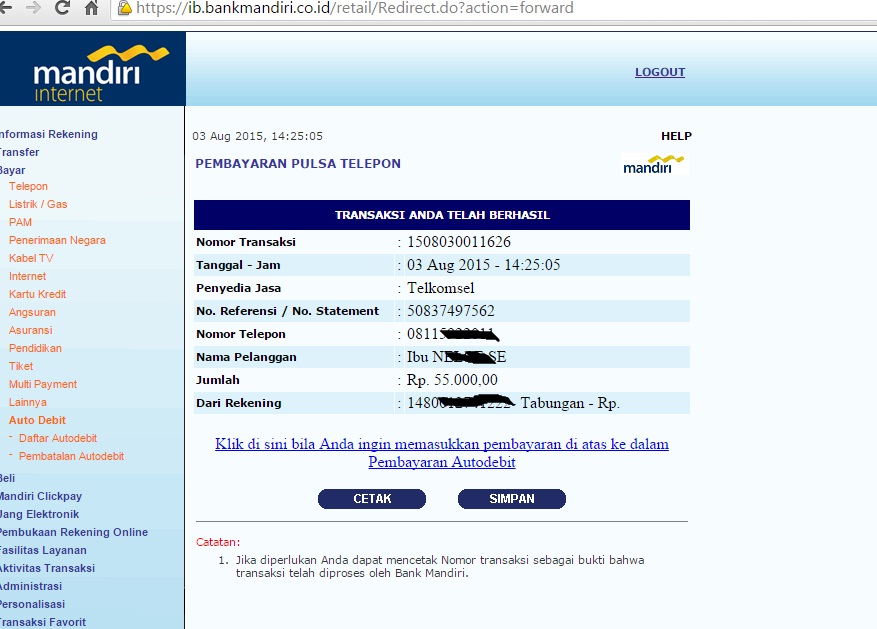
Task: Open the Angsuran payment option
Action: [x=32, y=312]
